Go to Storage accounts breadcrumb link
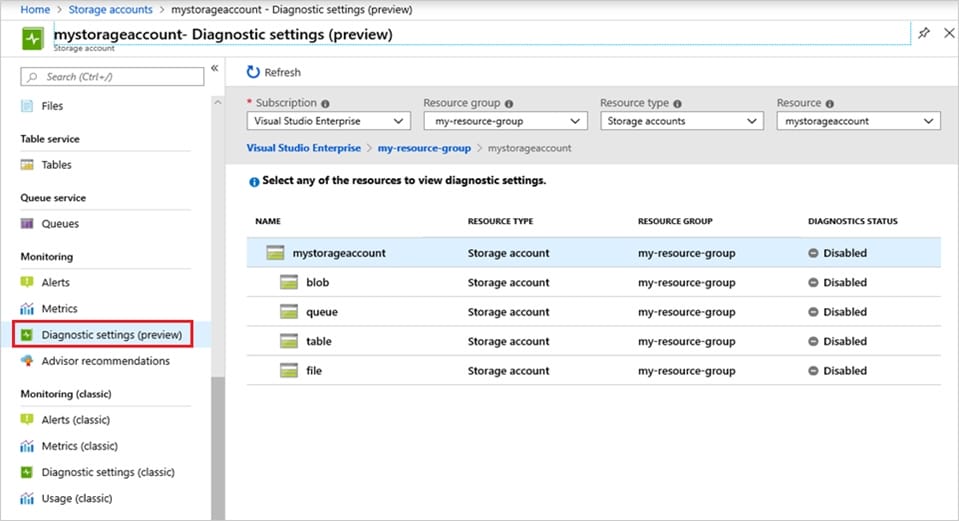The image size is (959, 521). click(110, 10)
